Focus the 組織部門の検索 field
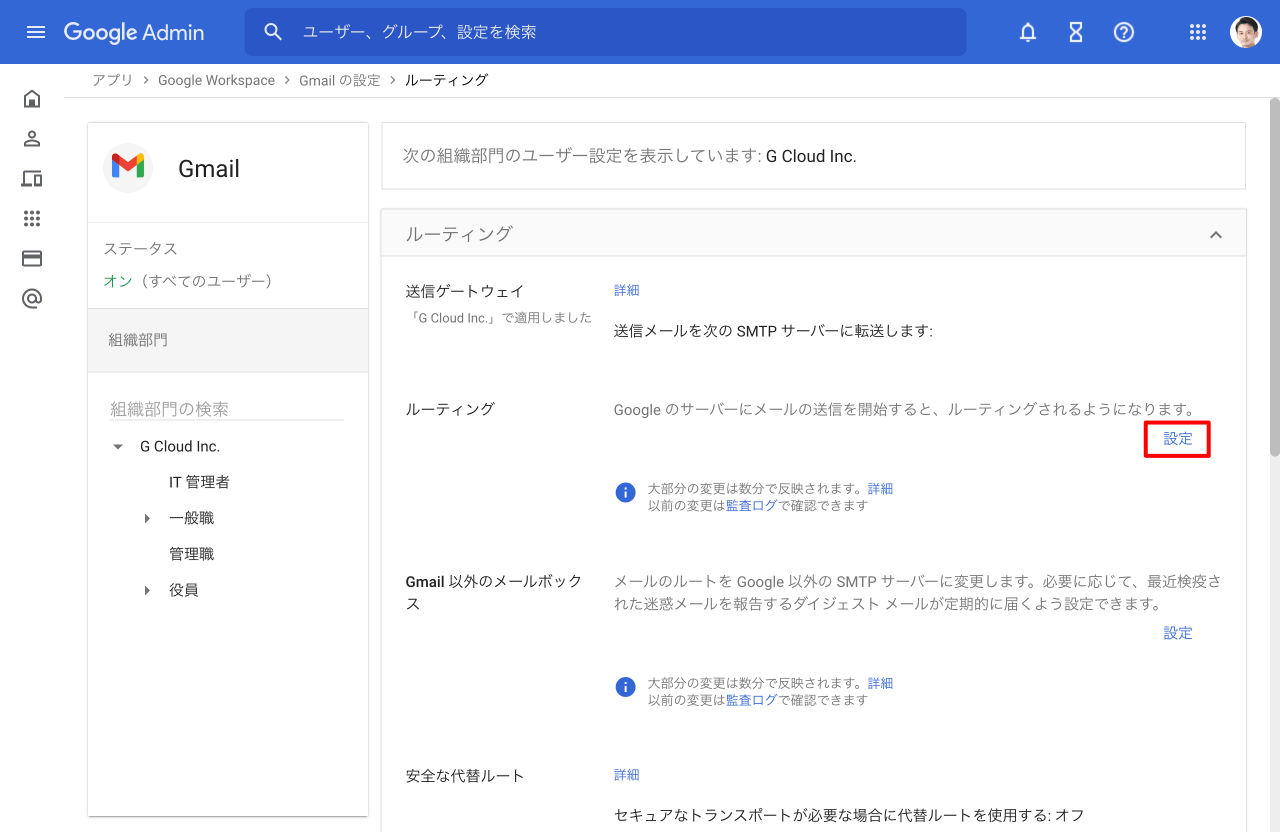The image size is (1280, 832). click(x=227, y=408)
